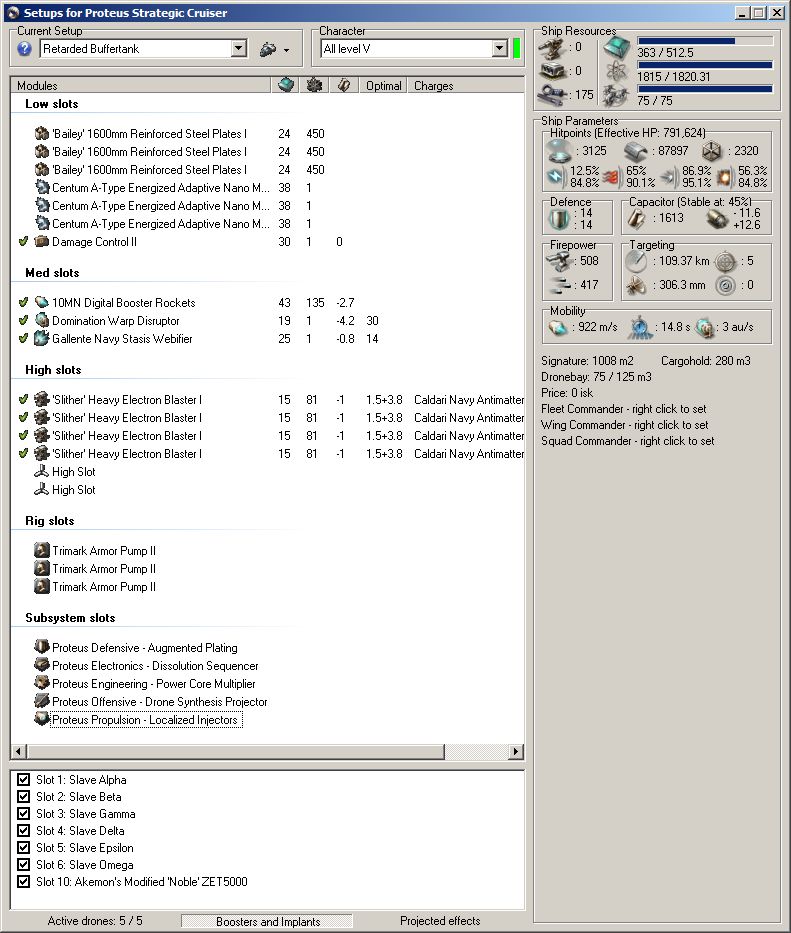This screenshot has height=933, width=791.
Task: Toggle active checkmark on Damage Control II
Action: (23, 242)
